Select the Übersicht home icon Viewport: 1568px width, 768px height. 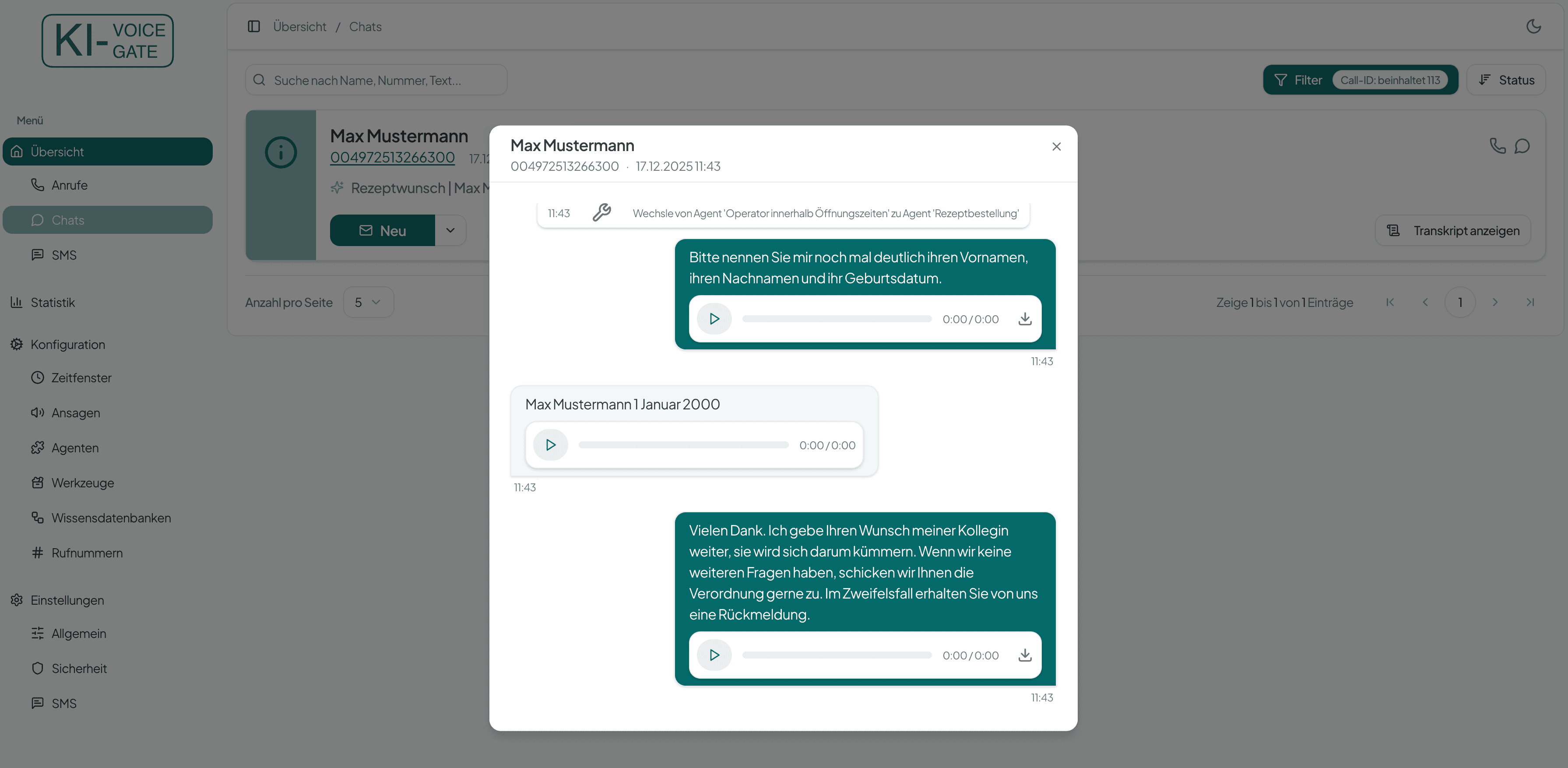pos(17,151)
